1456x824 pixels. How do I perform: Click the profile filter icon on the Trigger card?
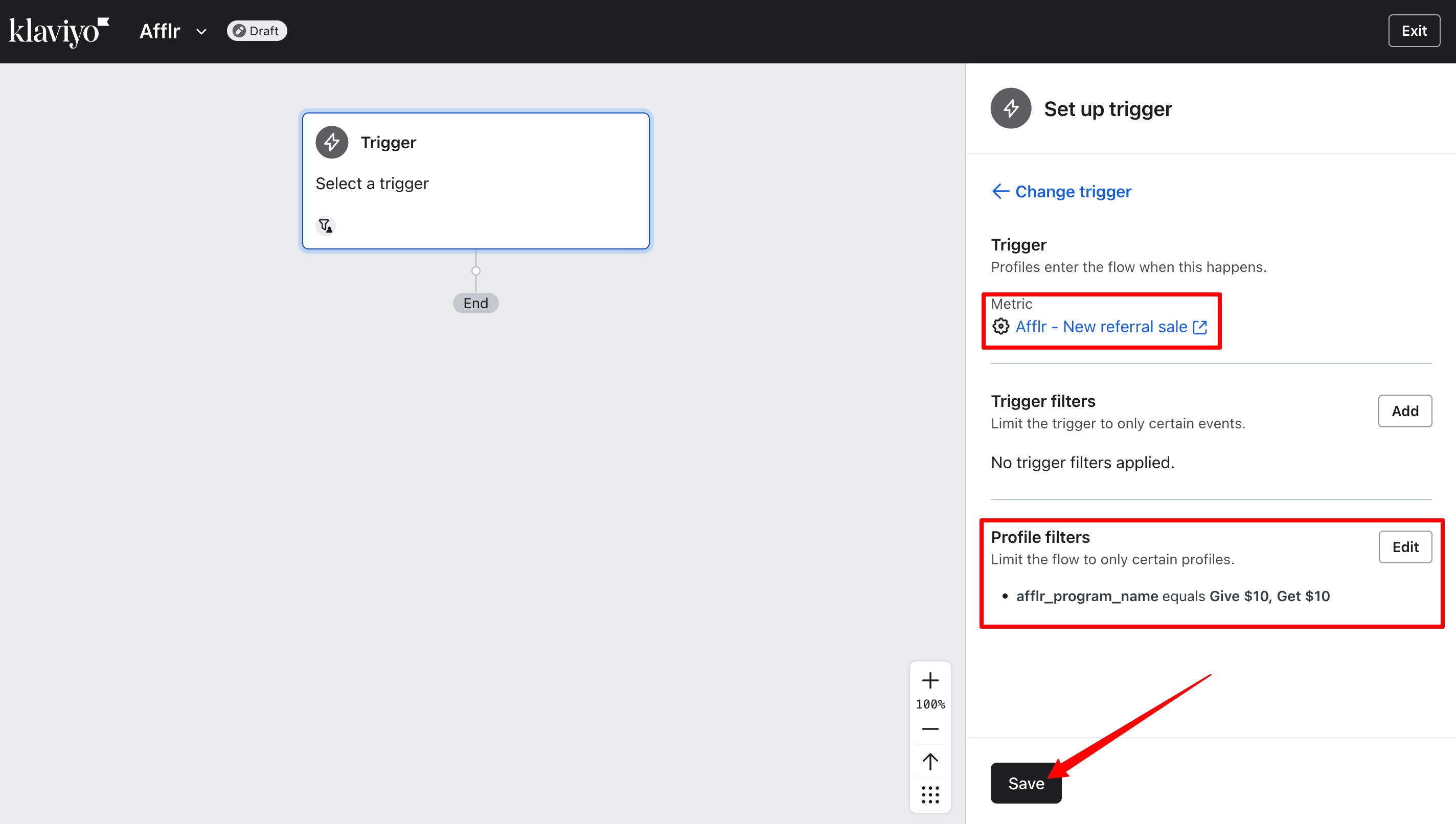pyautogui.click(x=325, y=226)
